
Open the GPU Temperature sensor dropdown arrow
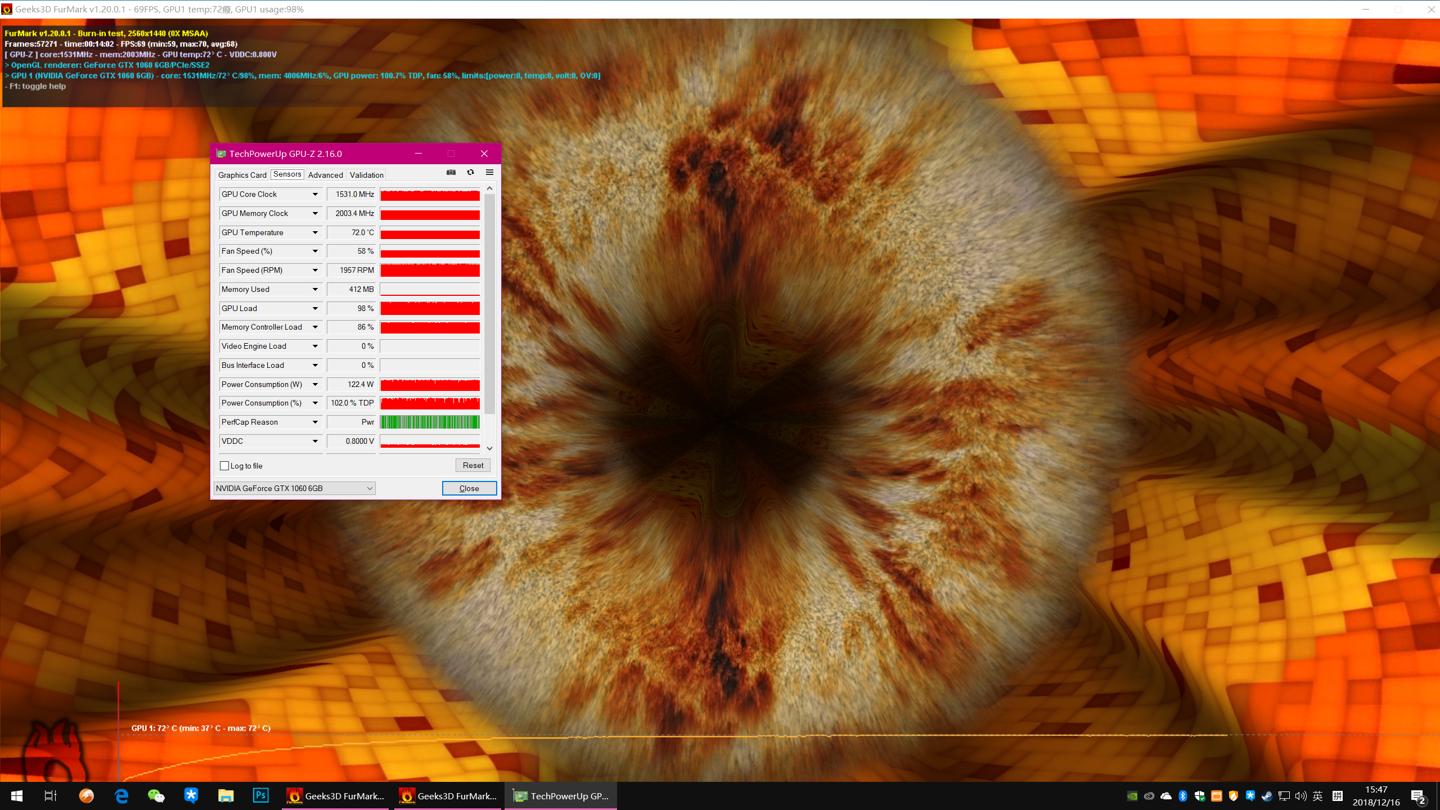(315, 233)
